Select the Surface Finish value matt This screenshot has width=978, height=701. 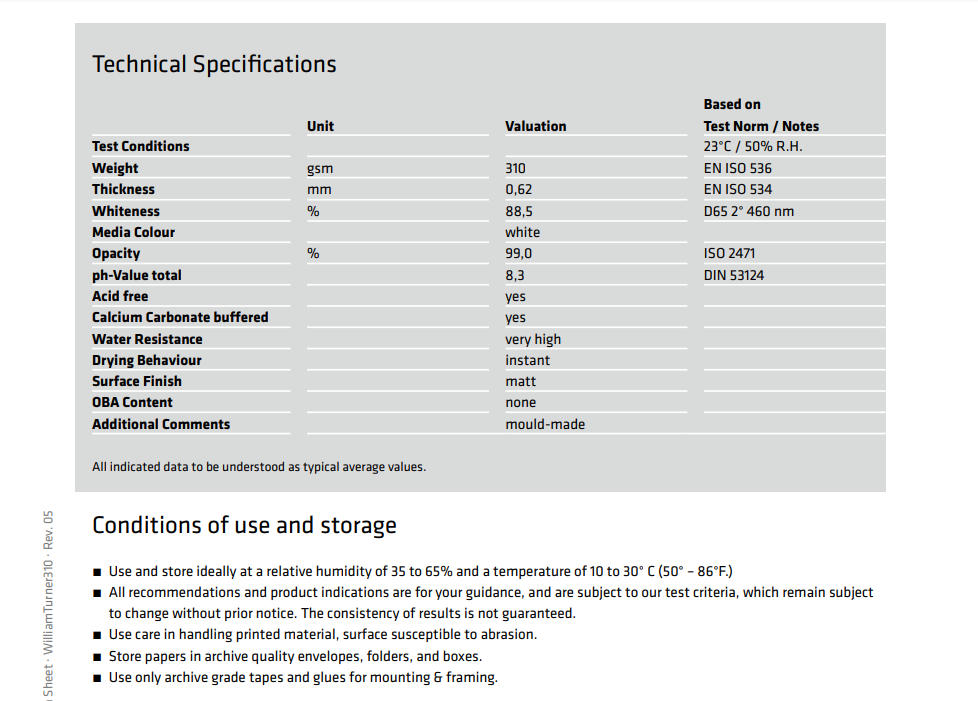(x=520, y=382)
